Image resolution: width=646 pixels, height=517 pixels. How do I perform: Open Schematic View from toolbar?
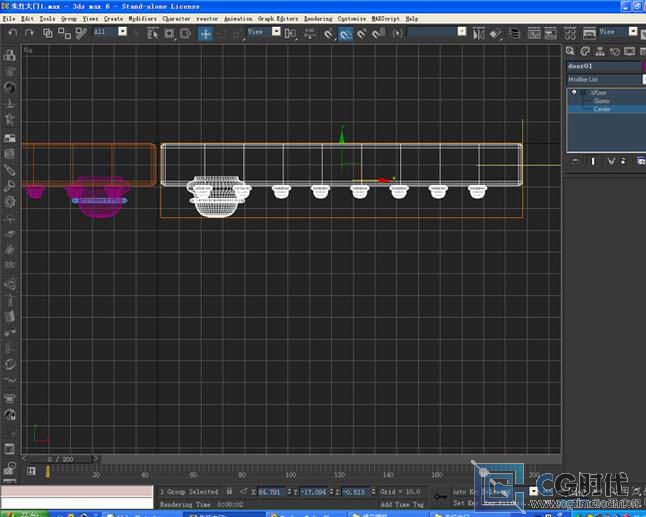pyautogui.click(x=551, y=33)
